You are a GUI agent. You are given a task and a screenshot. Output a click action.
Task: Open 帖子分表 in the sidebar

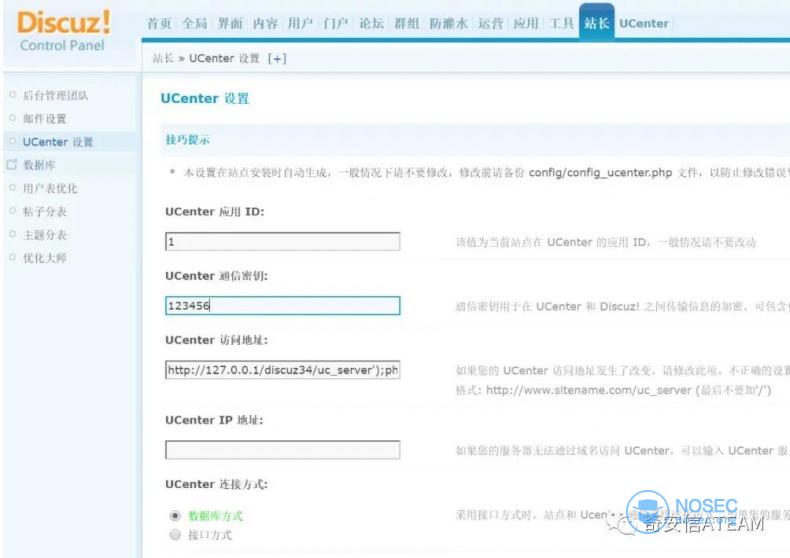[x=45, y=212]
